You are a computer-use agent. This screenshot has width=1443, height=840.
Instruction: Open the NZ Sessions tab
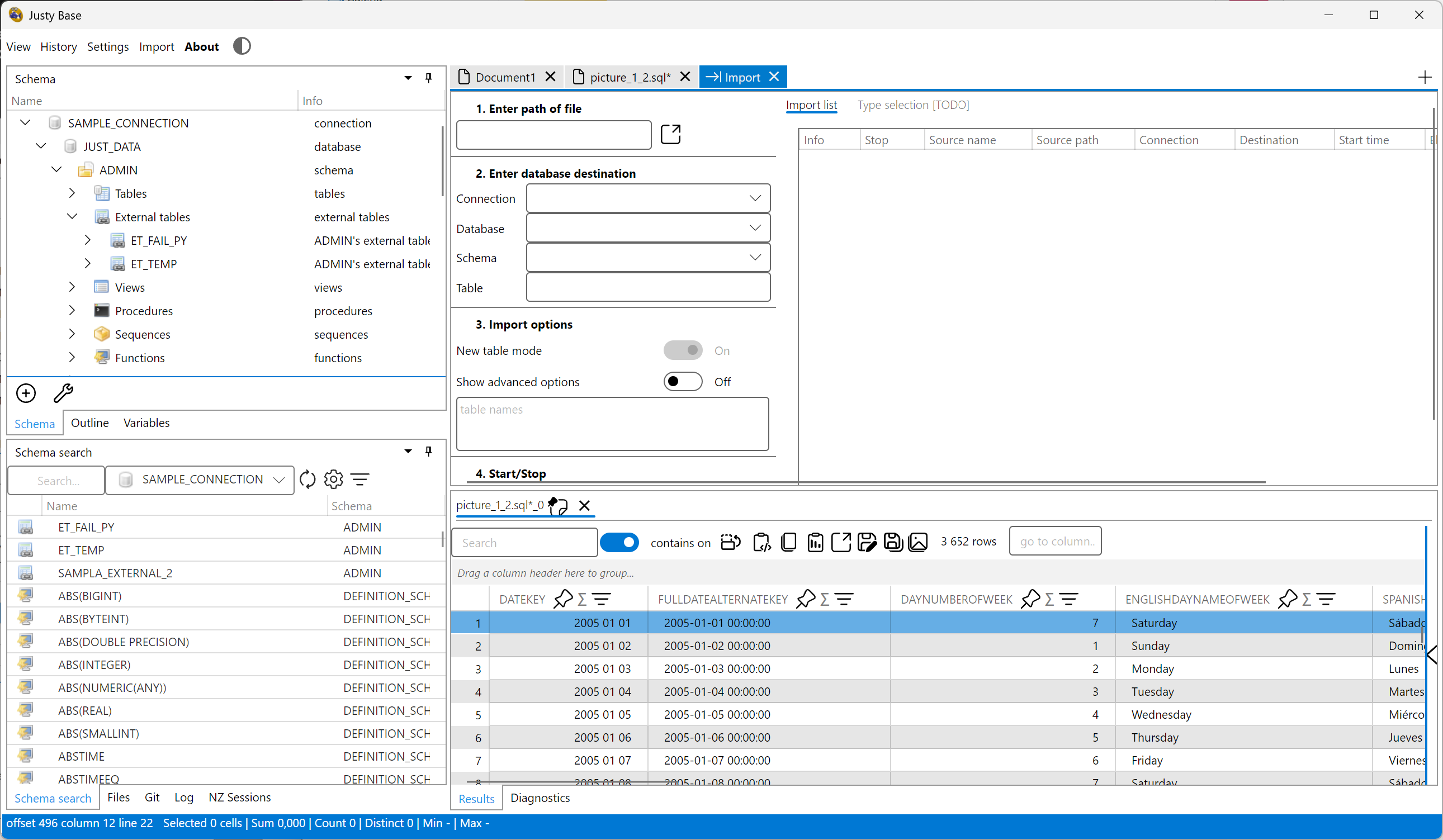(x=239, y=797)
